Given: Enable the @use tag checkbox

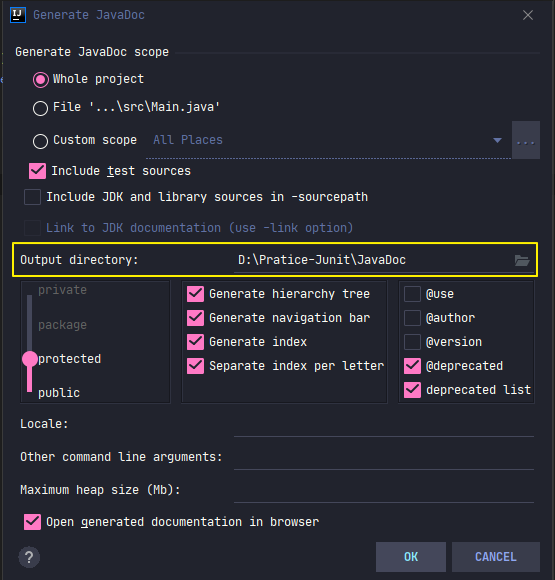Looking at the screenshot, I should point(412,294).
